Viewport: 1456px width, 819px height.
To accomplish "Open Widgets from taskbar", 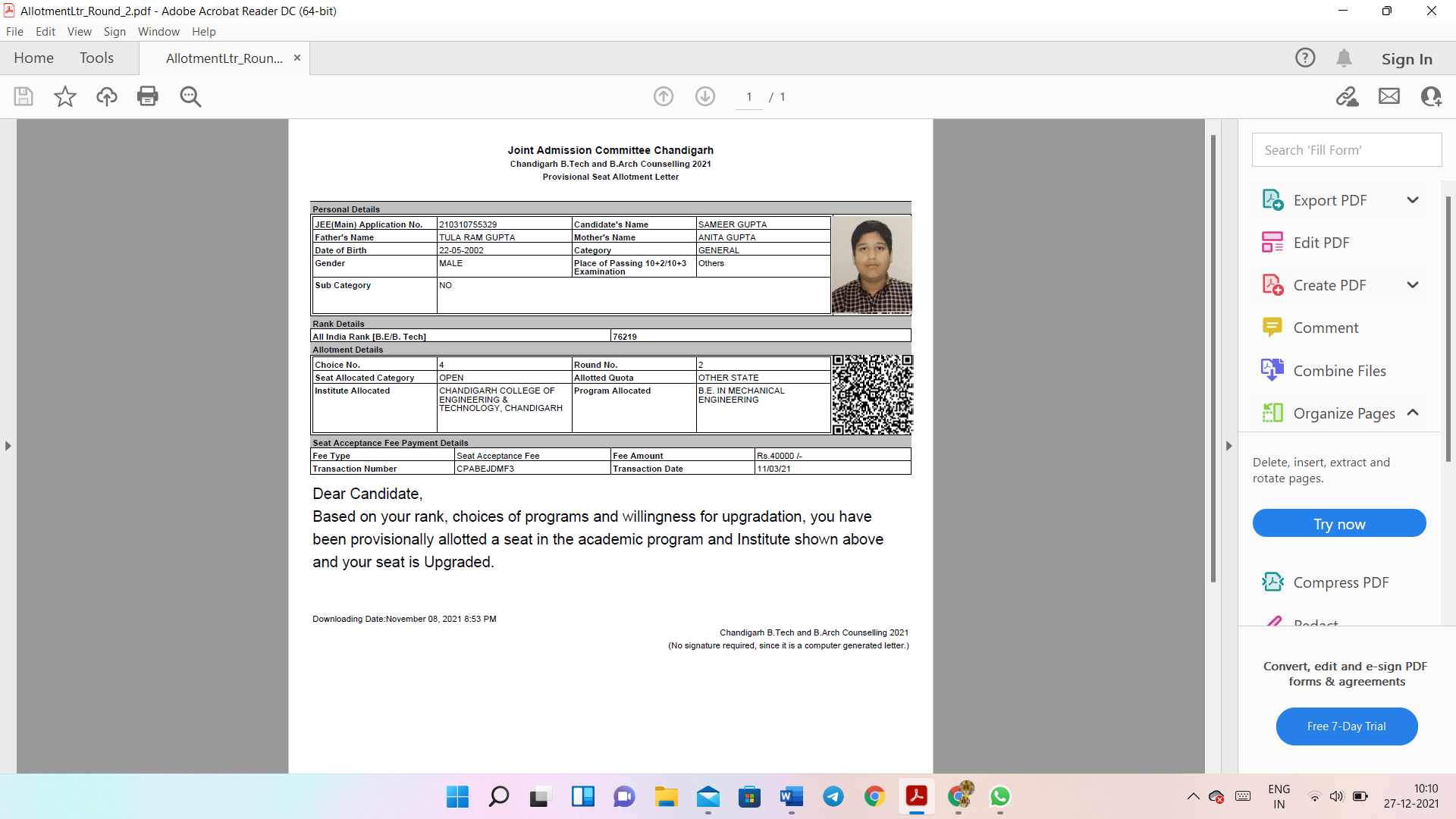I will [582, 796].
